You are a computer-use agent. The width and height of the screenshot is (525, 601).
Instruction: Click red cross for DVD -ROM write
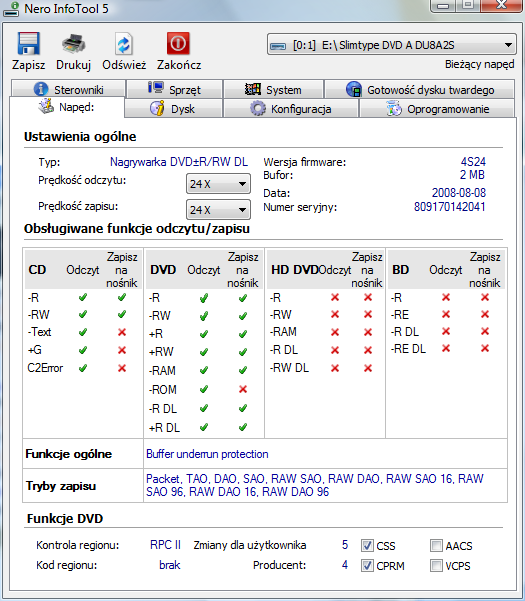pyautogui.click(x=243, y=389)
